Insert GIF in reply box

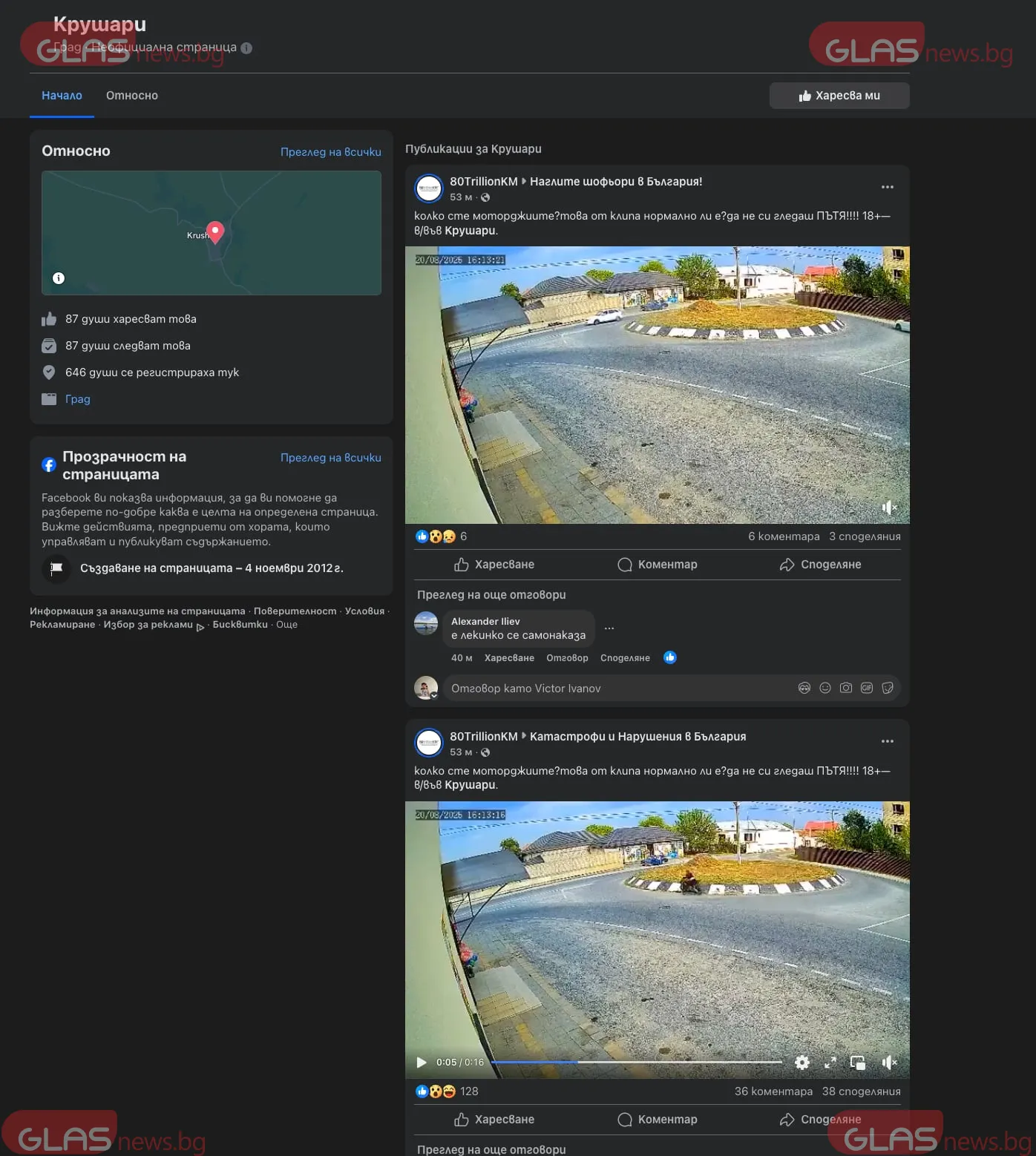pos(866,688)
